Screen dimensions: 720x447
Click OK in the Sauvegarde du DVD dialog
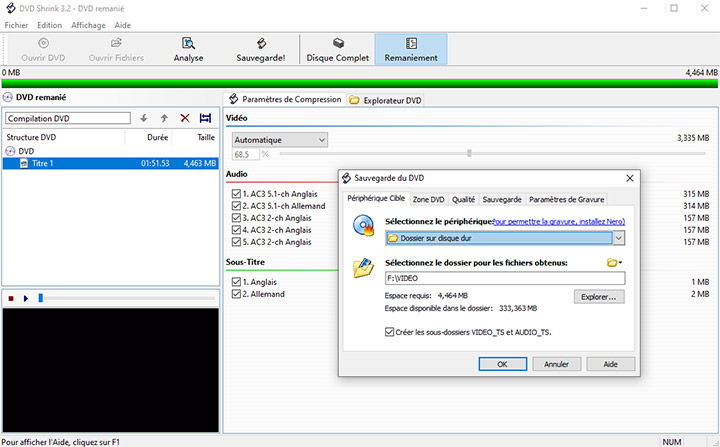[x=502, y=364]
